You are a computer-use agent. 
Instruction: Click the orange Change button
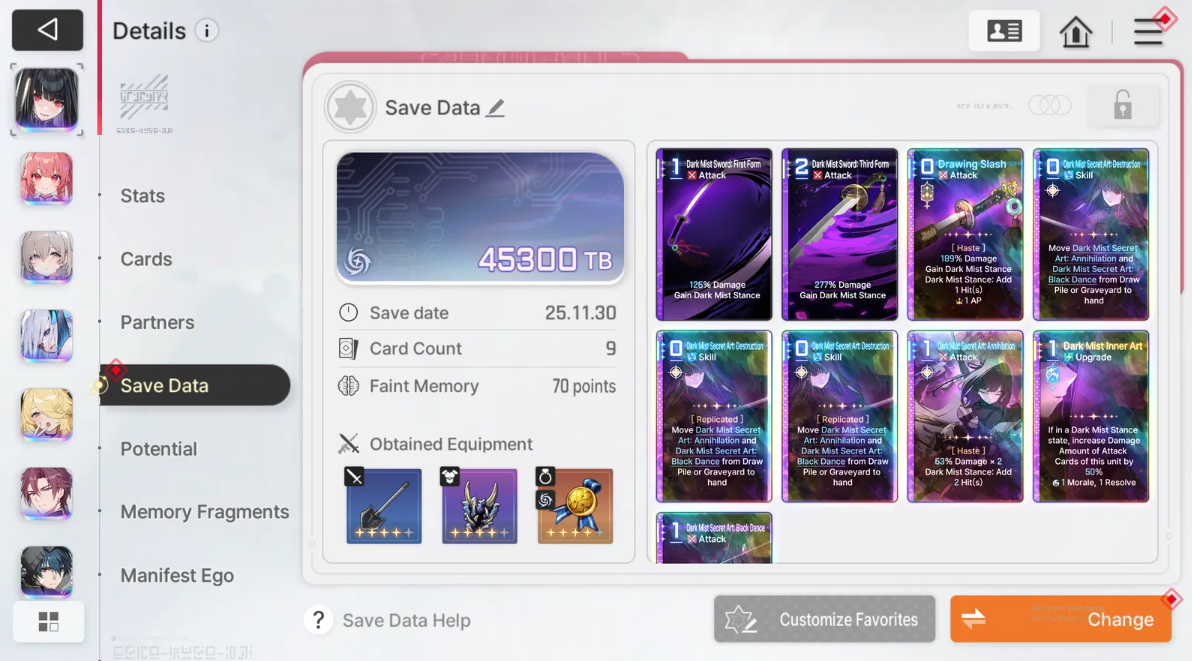pyautogui.click(x=1060, y=619)
